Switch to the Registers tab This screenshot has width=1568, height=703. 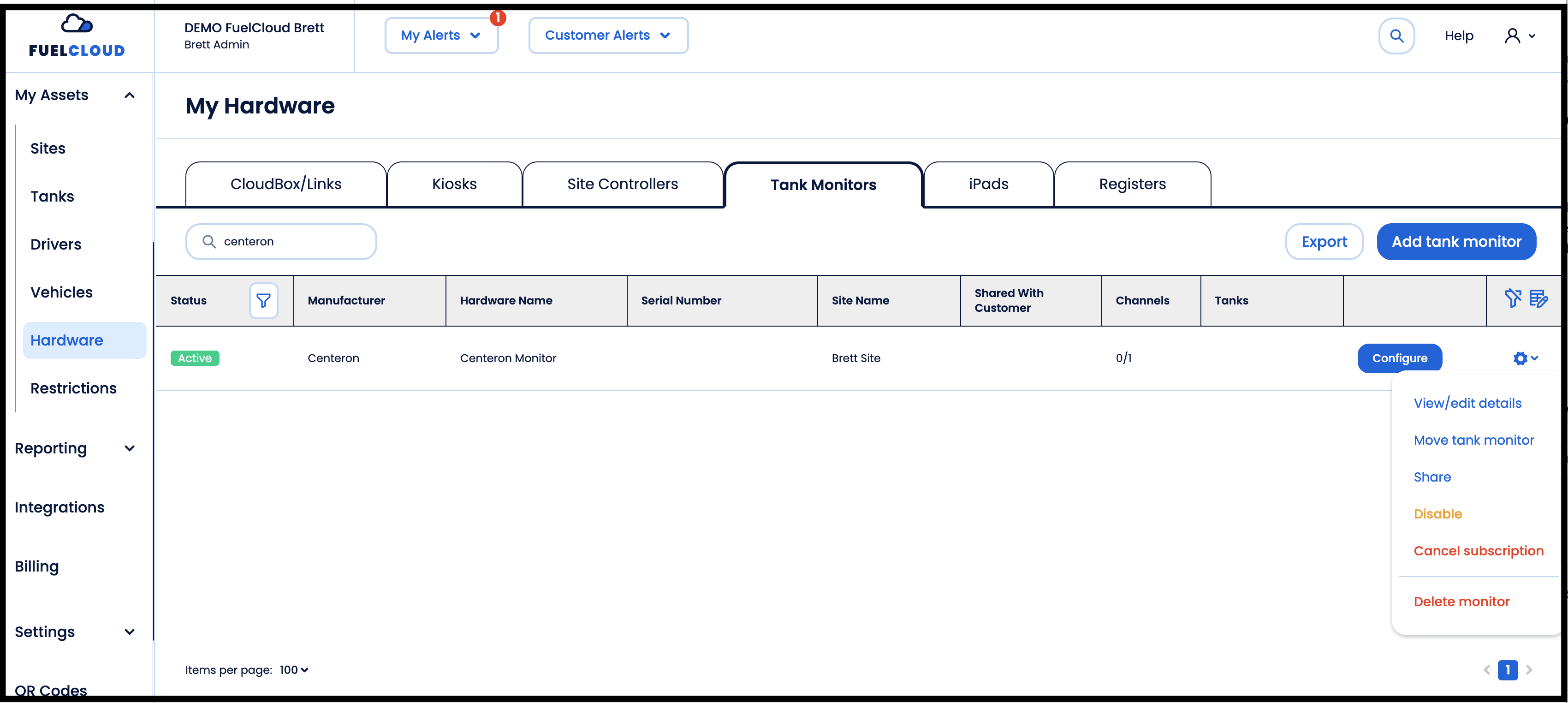[1132, 184]
